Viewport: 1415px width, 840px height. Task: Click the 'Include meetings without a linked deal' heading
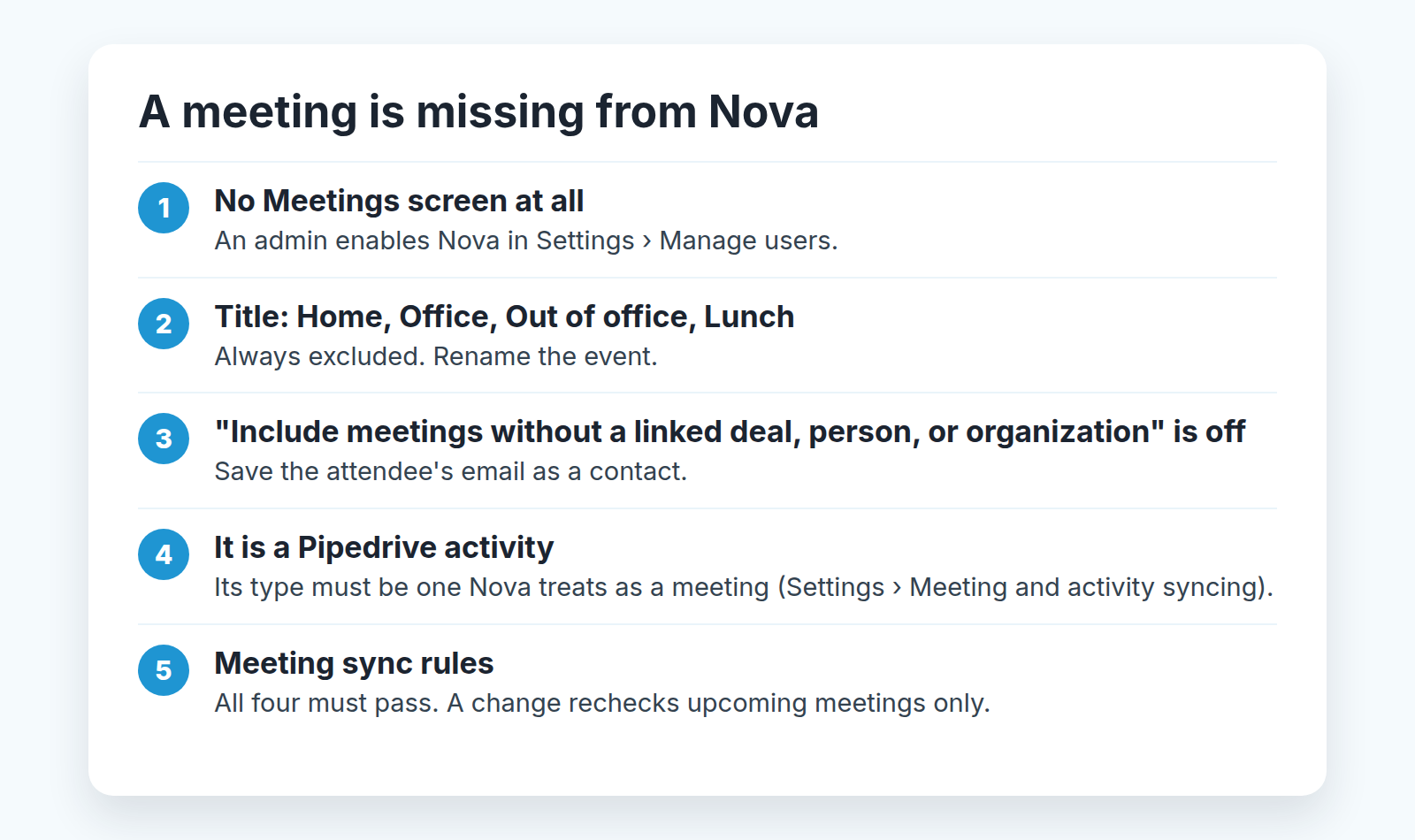pos(730,431)
